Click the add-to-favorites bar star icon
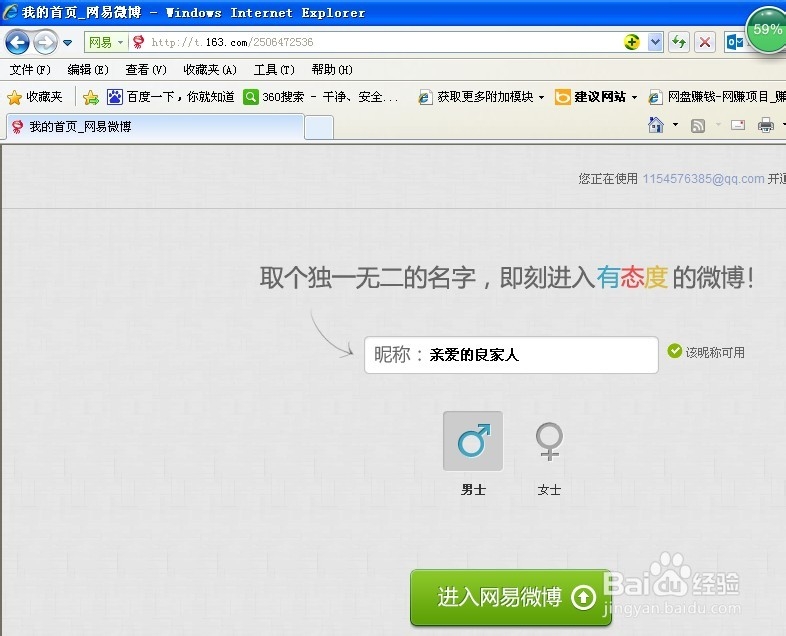The image size is (786, 636). tap(91, 97)
